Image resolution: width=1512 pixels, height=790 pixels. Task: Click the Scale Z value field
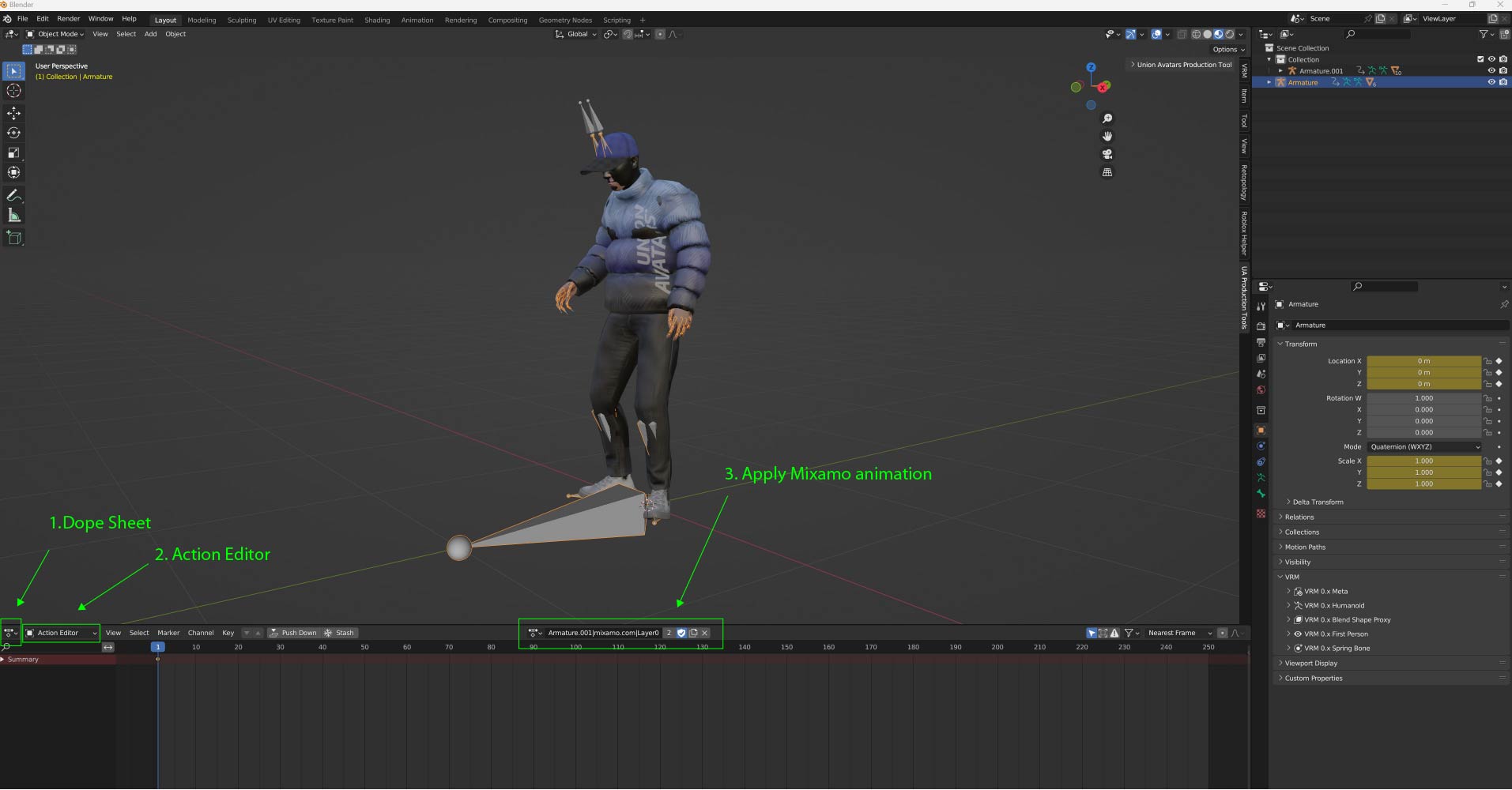pyautogui.click(x=1423, y=483)
